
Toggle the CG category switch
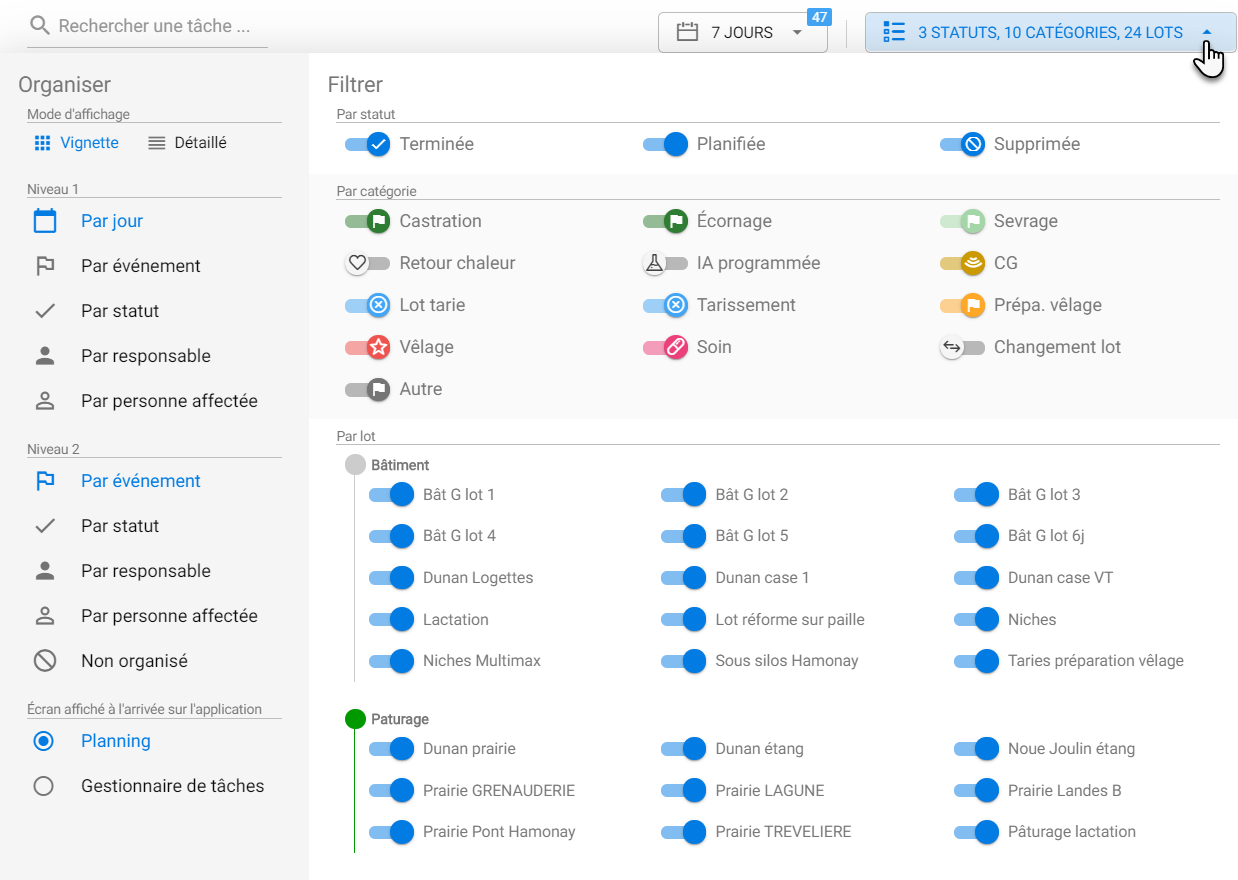click(x=962, y=263)
